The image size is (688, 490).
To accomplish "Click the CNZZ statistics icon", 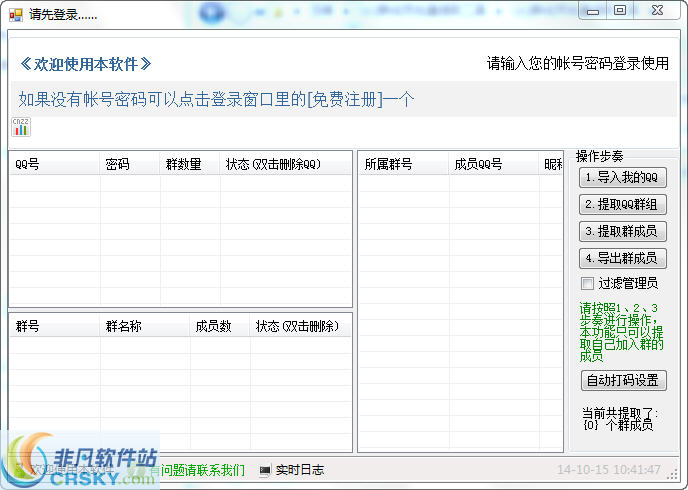I will [21, 127].
